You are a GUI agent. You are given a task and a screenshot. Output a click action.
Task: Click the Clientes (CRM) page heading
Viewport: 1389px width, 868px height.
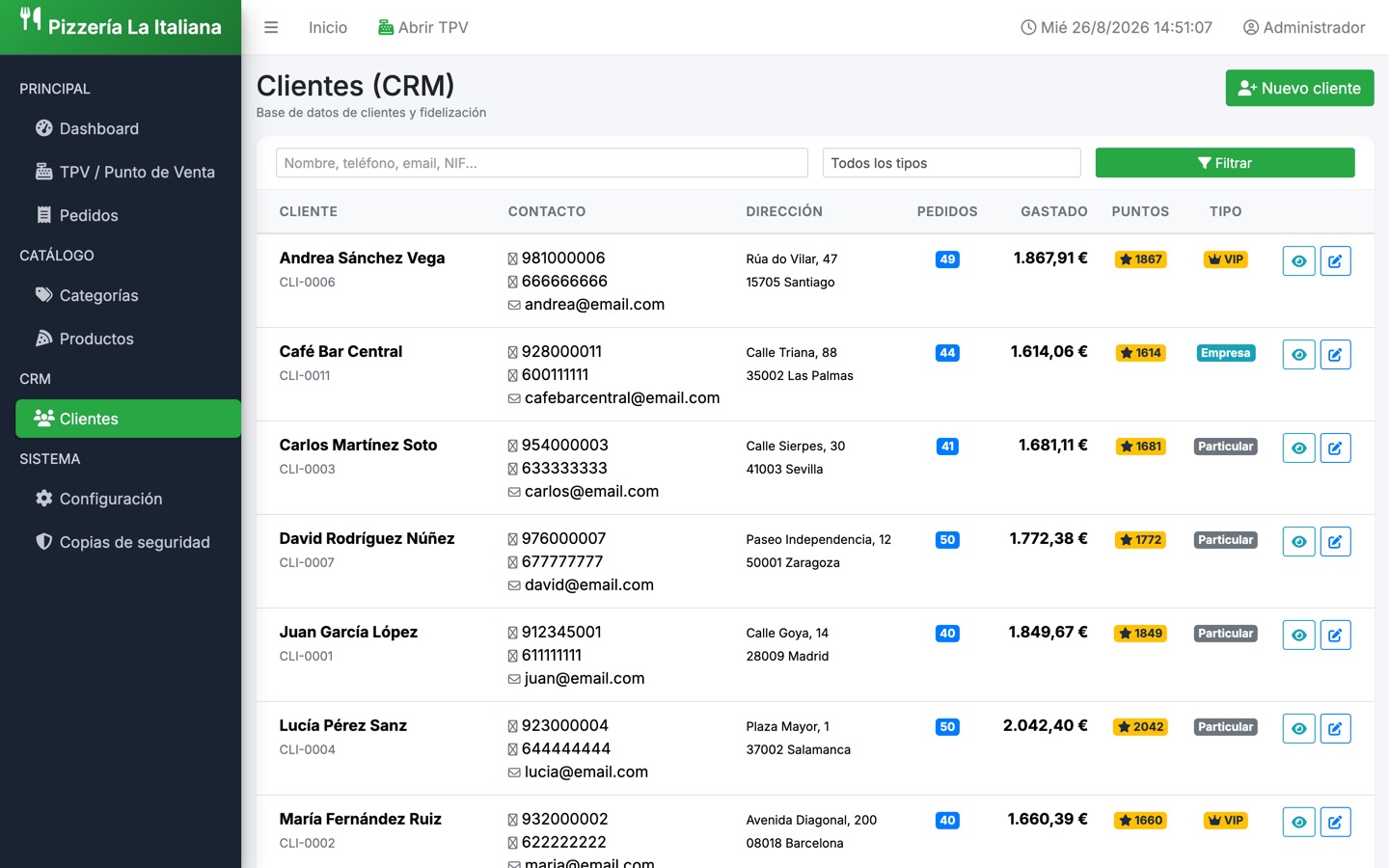pyautogui.click(x=355, y=86)
